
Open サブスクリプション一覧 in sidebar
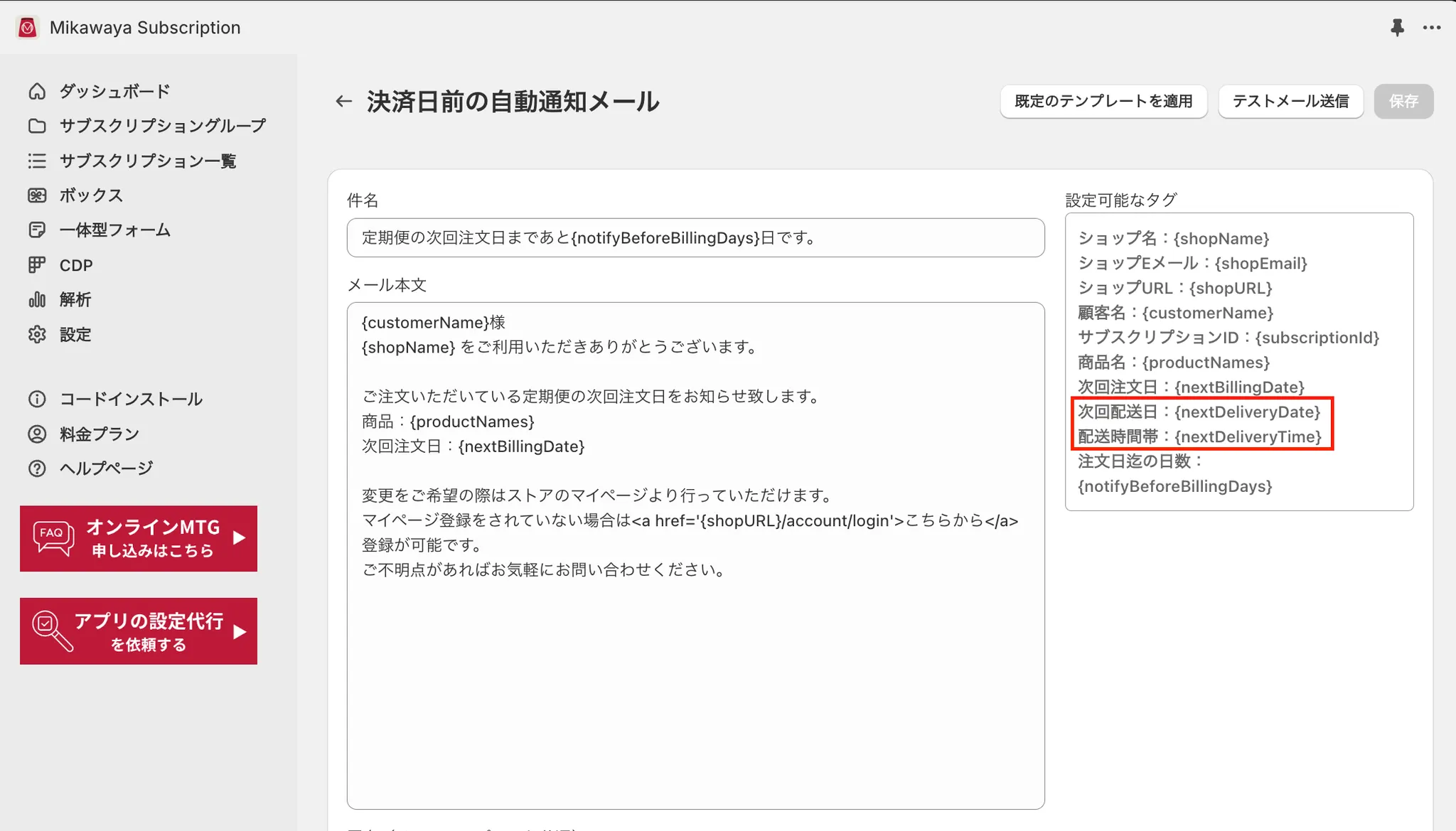147,161
